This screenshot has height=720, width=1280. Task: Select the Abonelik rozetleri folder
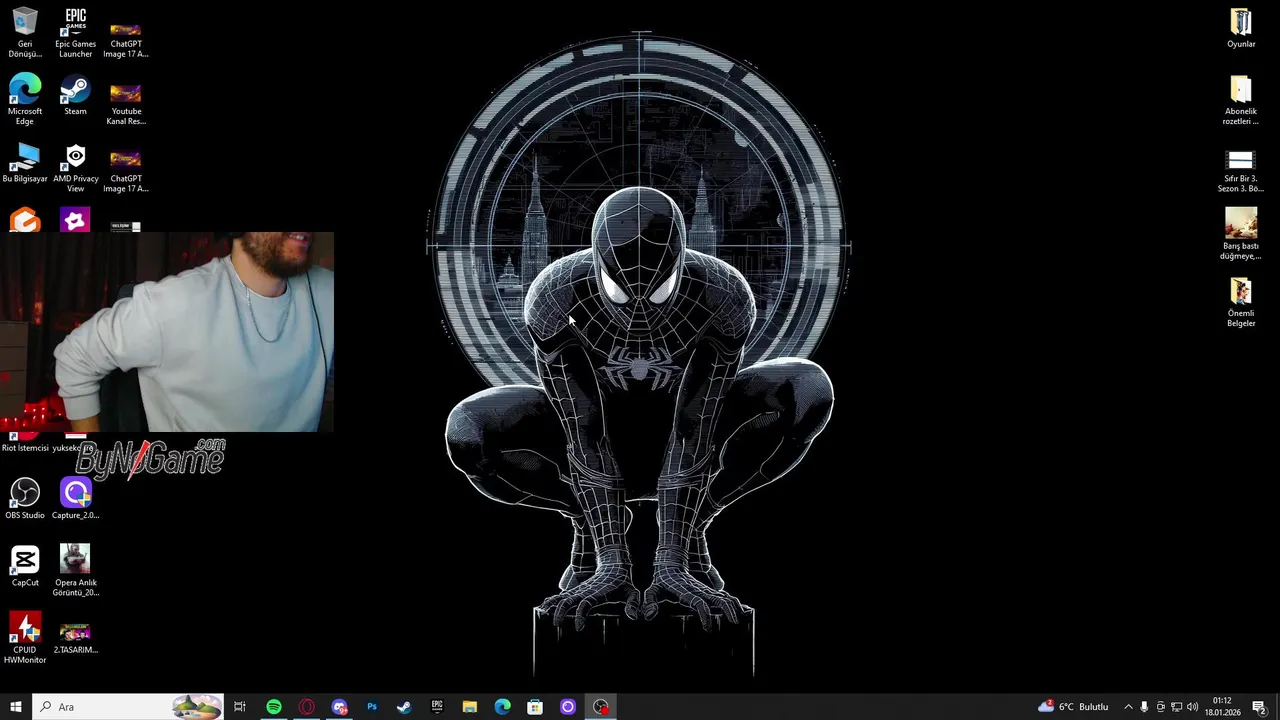1241,100
